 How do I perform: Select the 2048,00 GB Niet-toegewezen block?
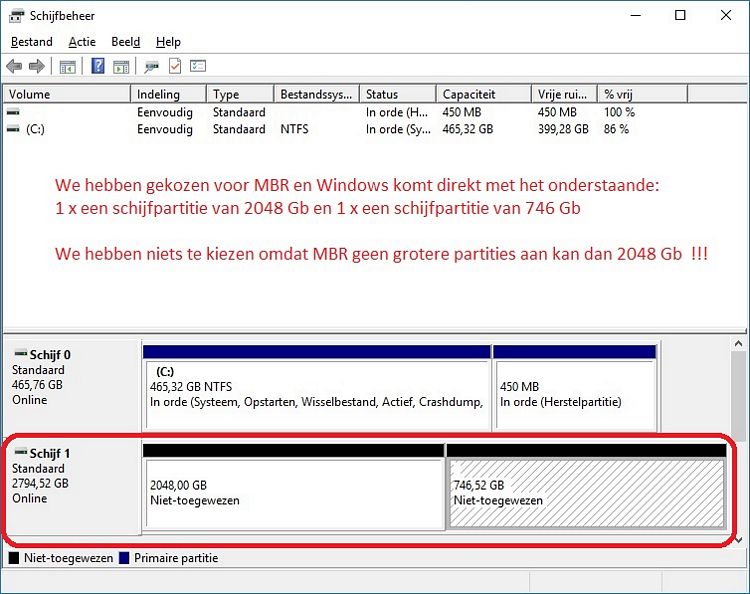click(294, 486)
